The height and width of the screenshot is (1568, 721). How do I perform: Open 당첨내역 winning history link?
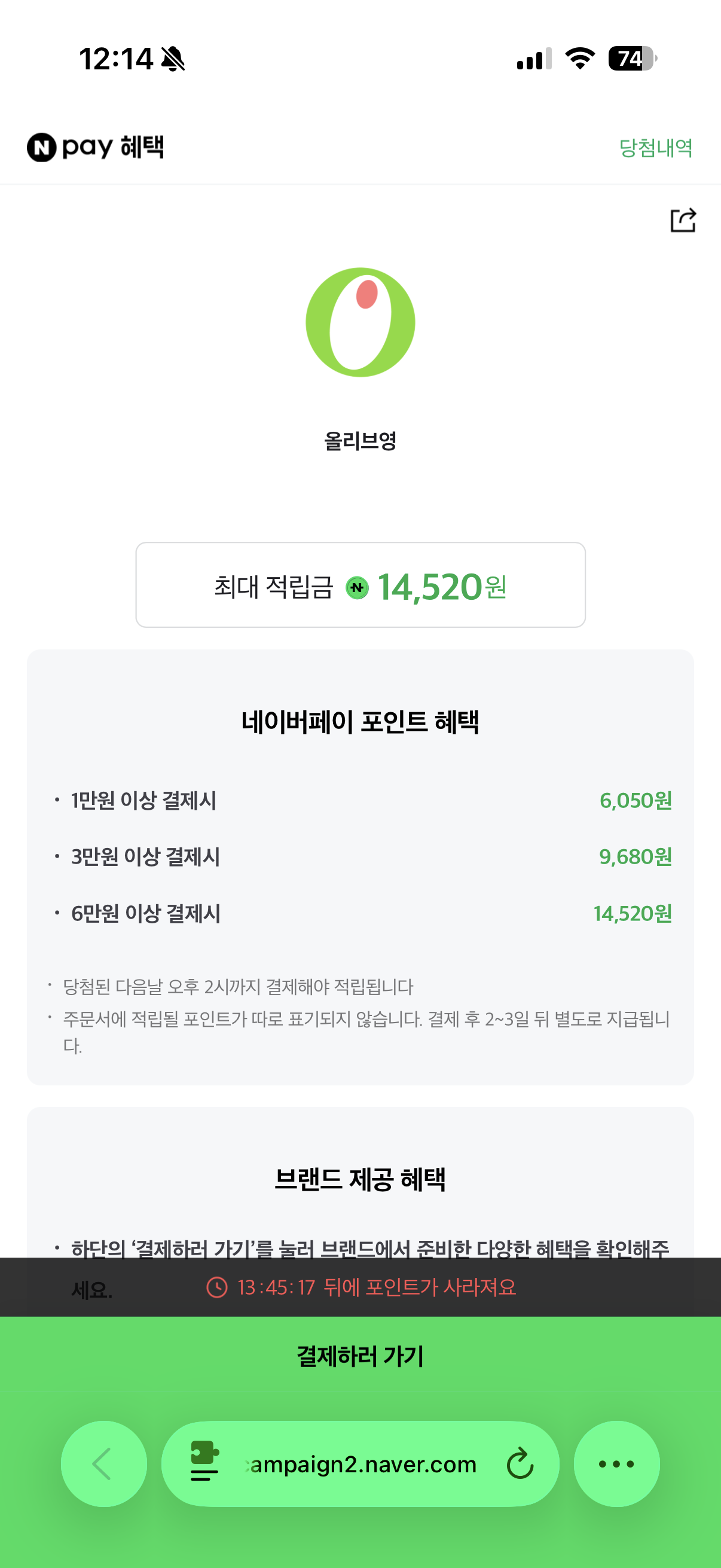(655, 148)
